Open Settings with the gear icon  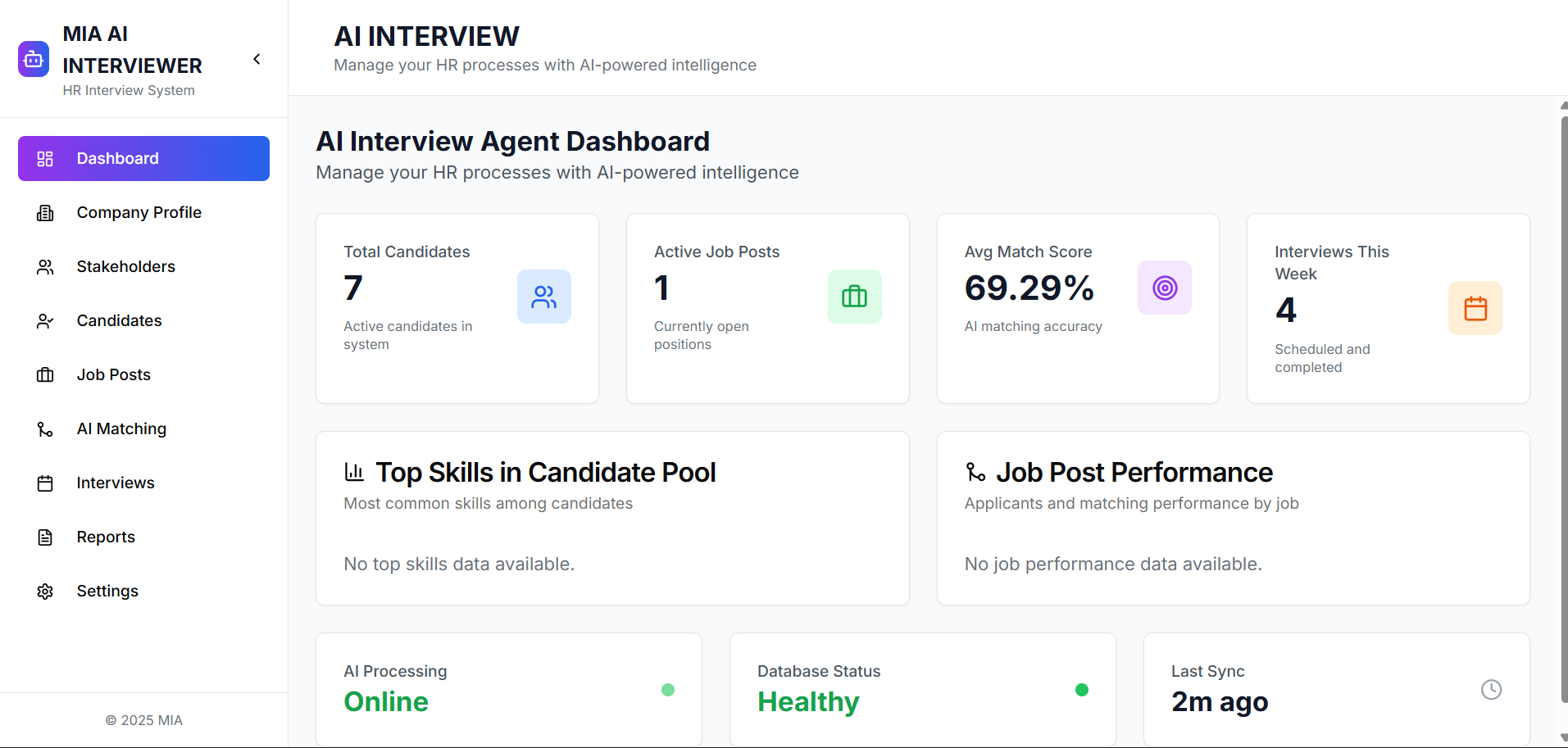pyautogui.click(x=44, y=591)
